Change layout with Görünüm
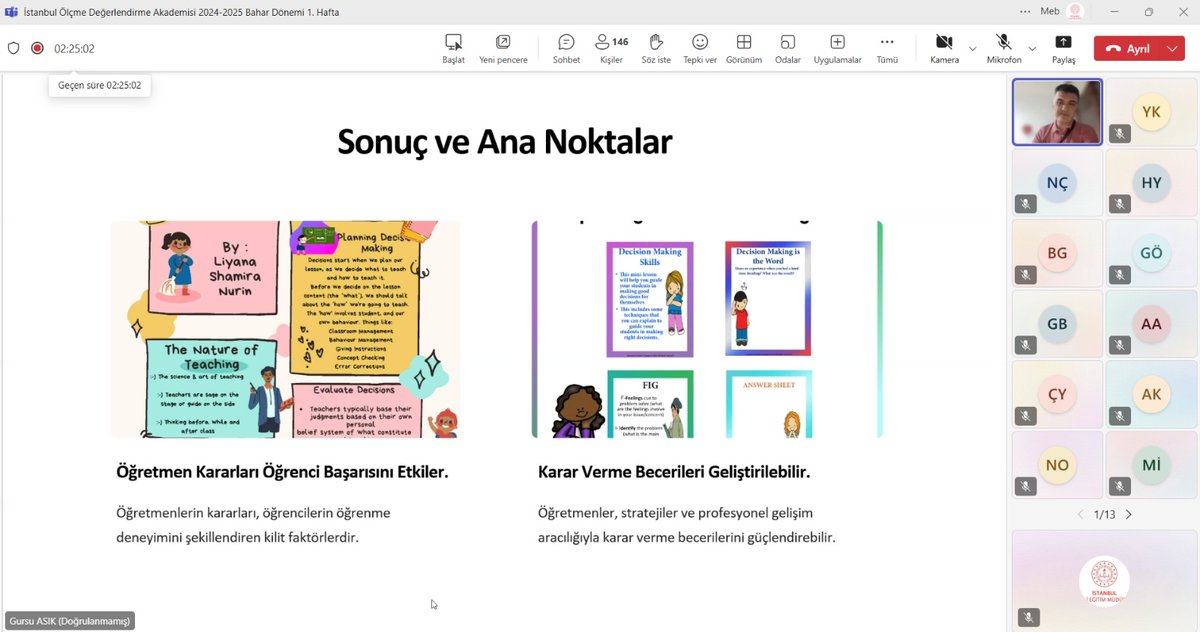 [744, 48]
